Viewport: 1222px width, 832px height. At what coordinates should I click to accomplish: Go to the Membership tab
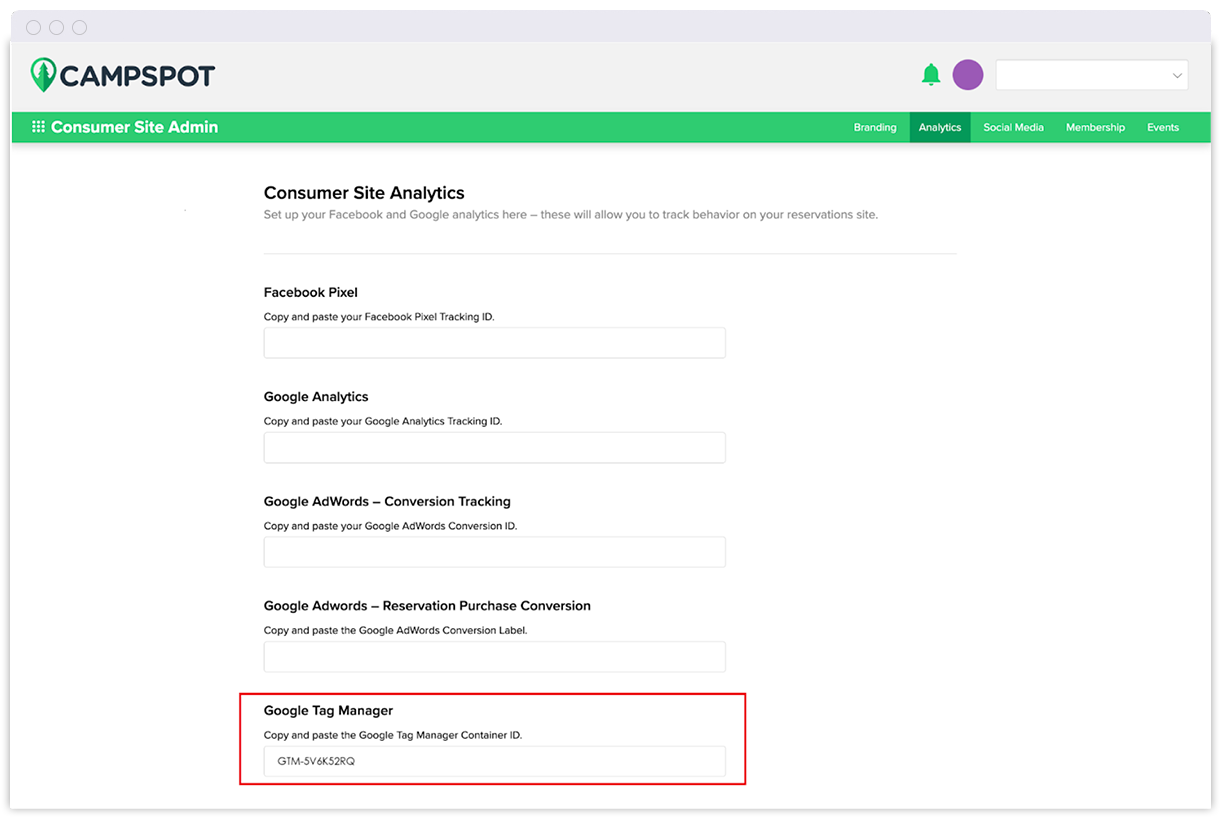[1095, 127]
